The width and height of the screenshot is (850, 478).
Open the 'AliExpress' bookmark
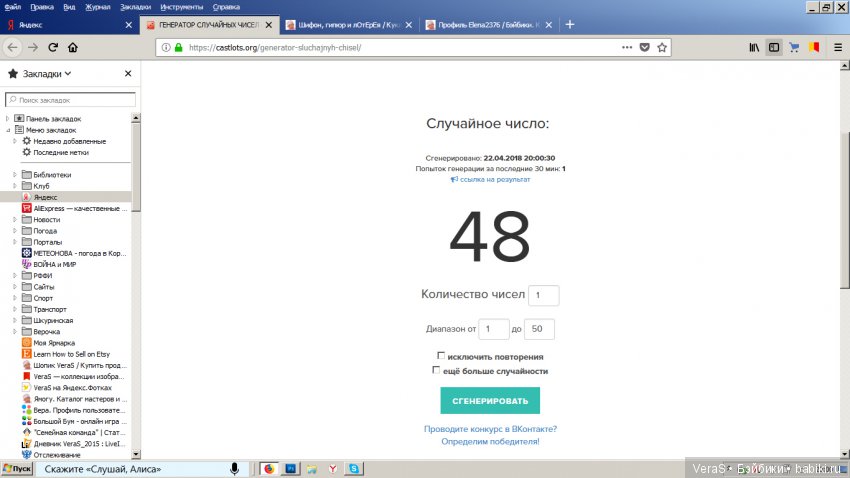(x=80, y=208)
